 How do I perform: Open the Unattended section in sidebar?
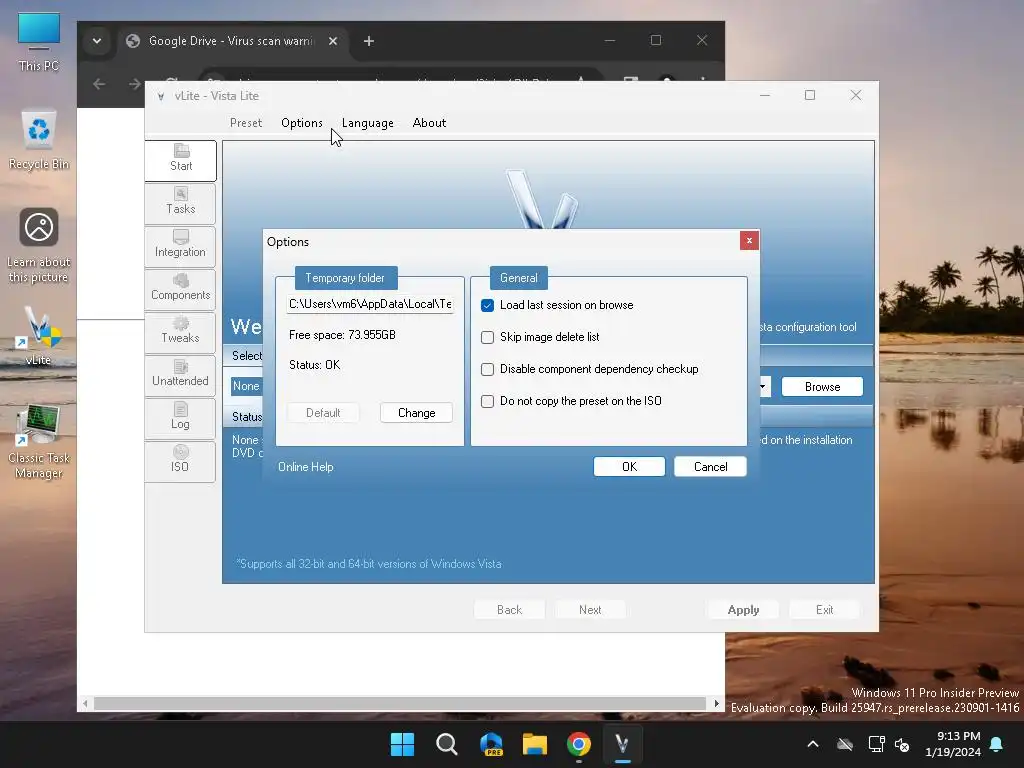pos(181,376)
